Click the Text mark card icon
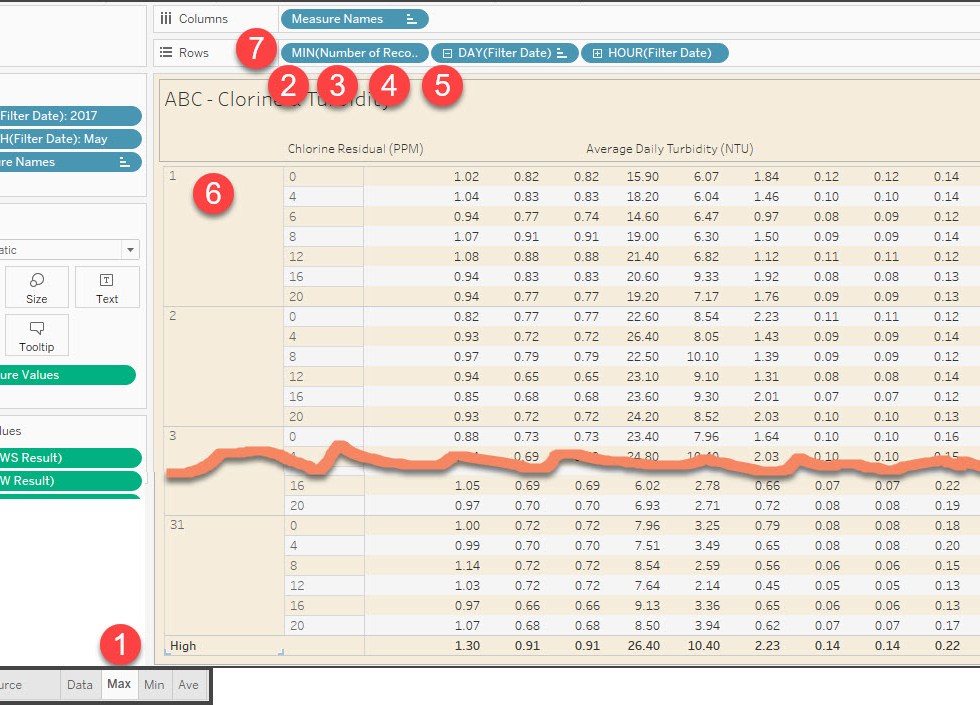This screenshot has width=980, height=705. [106, 281]
